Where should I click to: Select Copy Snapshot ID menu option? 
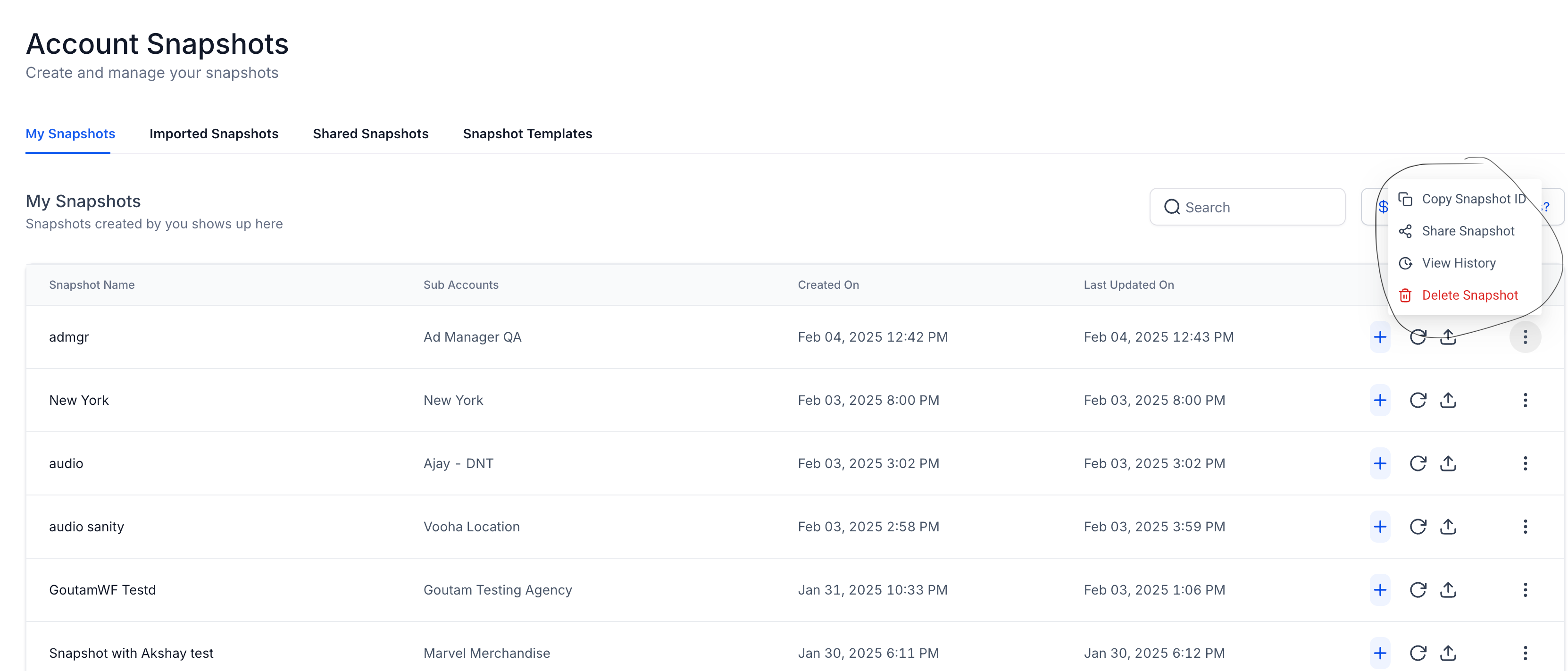coord(1473,199)
